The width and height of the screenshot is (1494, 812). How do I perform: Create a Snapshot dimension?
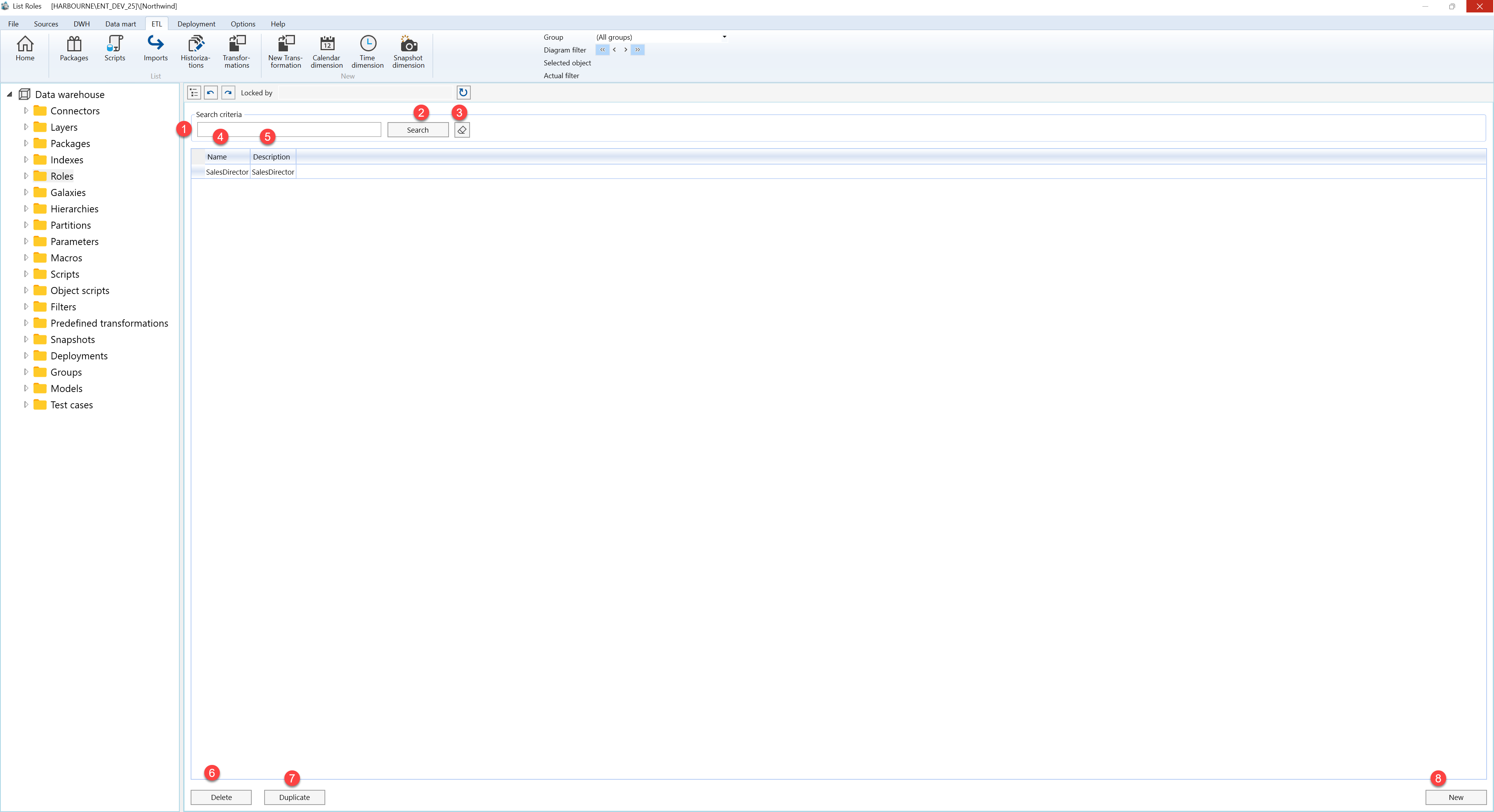[408, 52]
